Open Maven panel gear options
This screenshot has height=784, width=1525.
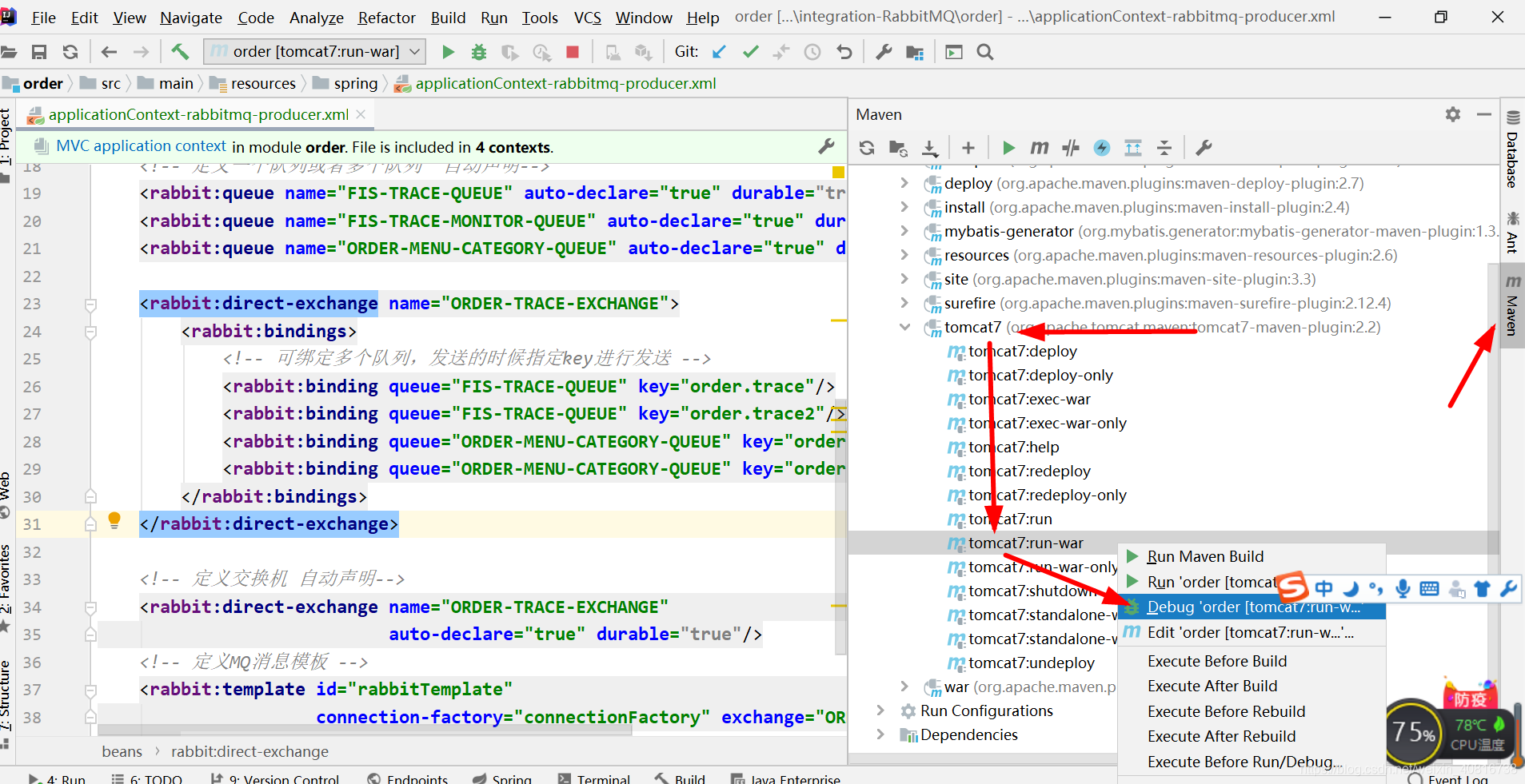pos(1453,114)
